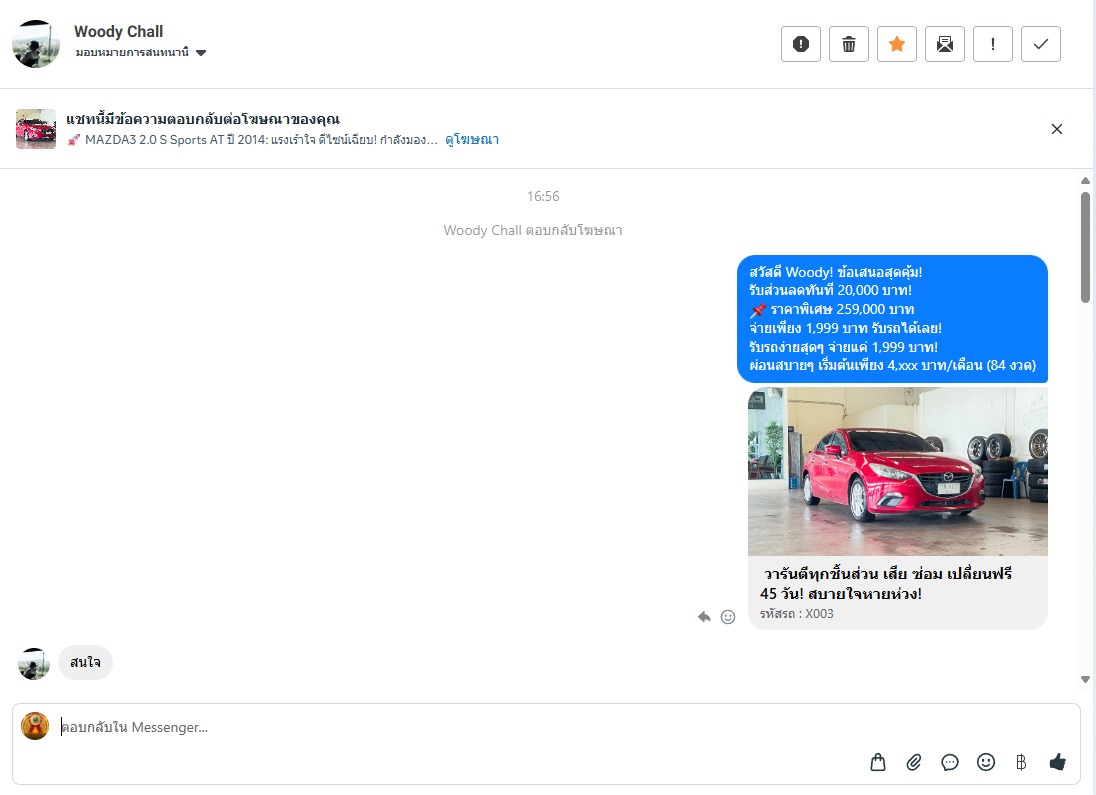1096x795 pixels.
Task: Open the shopping bag products icon
Action: 878,762
